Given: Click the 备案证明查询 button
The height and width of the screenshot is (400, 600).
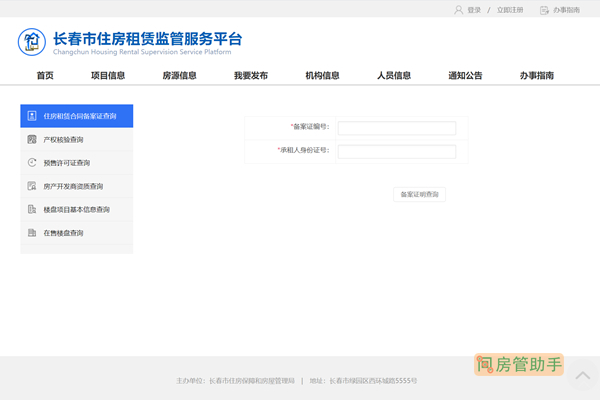Looking at the screenshot, I should pyautogui.click(x=419, y=194).
